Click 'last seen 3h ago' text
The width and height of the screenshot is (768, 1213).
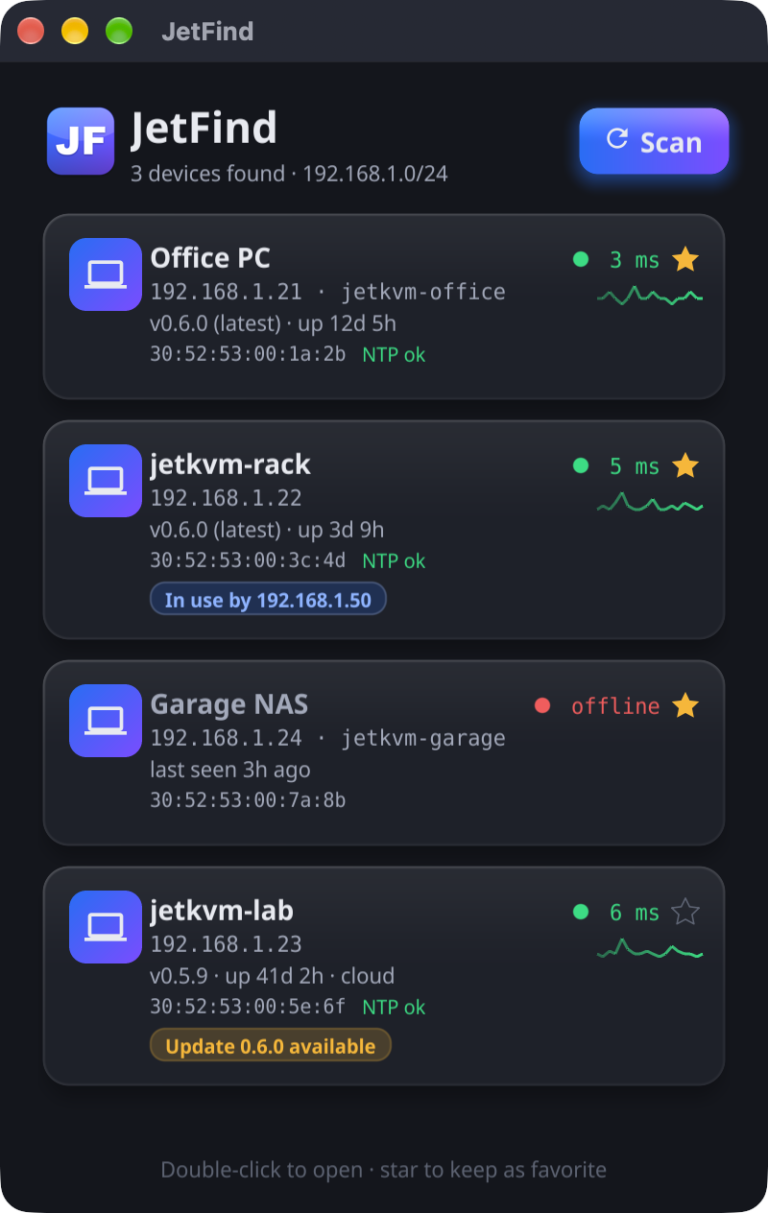230,770
